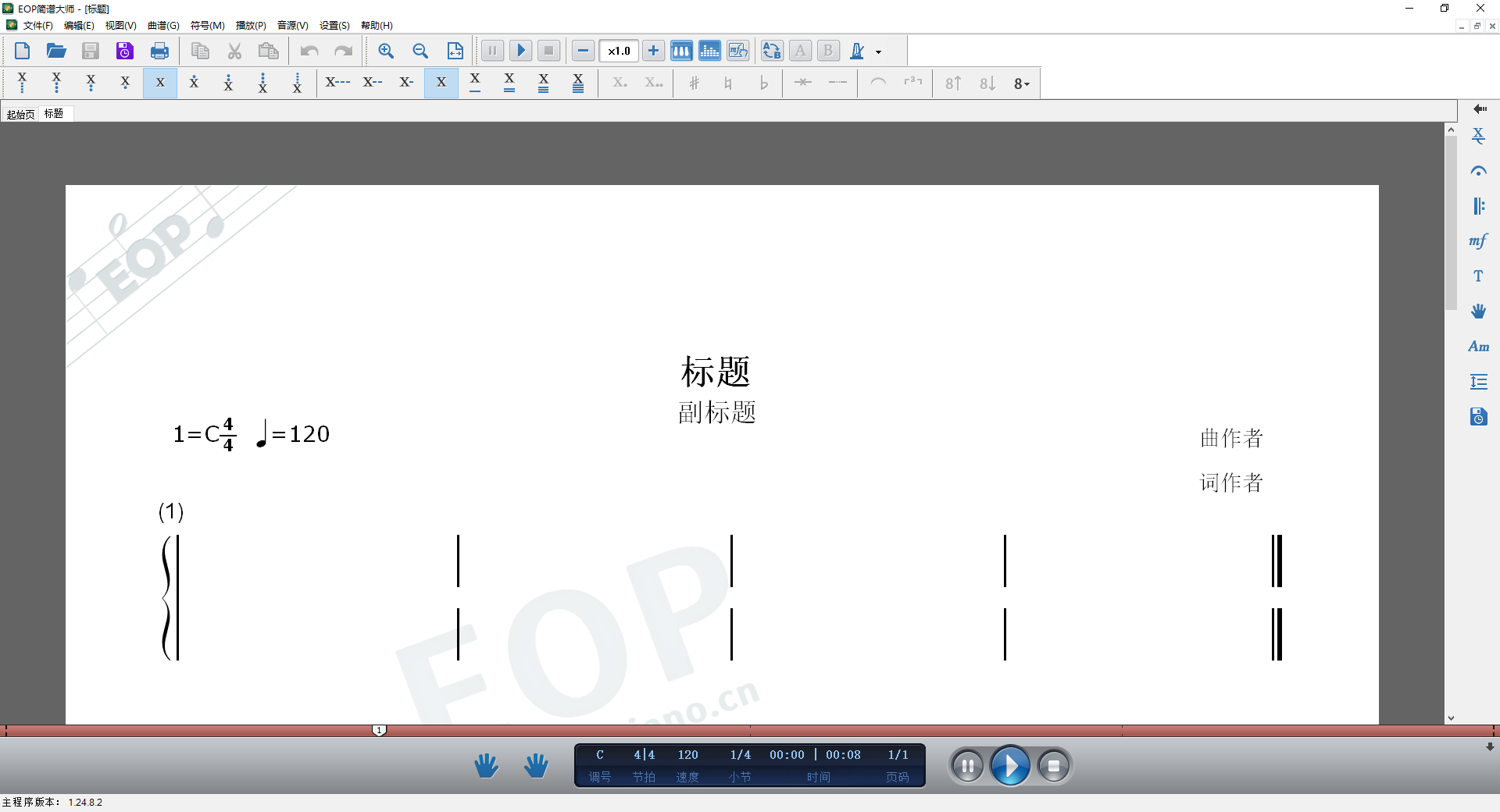Open the metronome dropdown menu
Viewport: 1500px width, 812px height.
(x=877, y=52)
